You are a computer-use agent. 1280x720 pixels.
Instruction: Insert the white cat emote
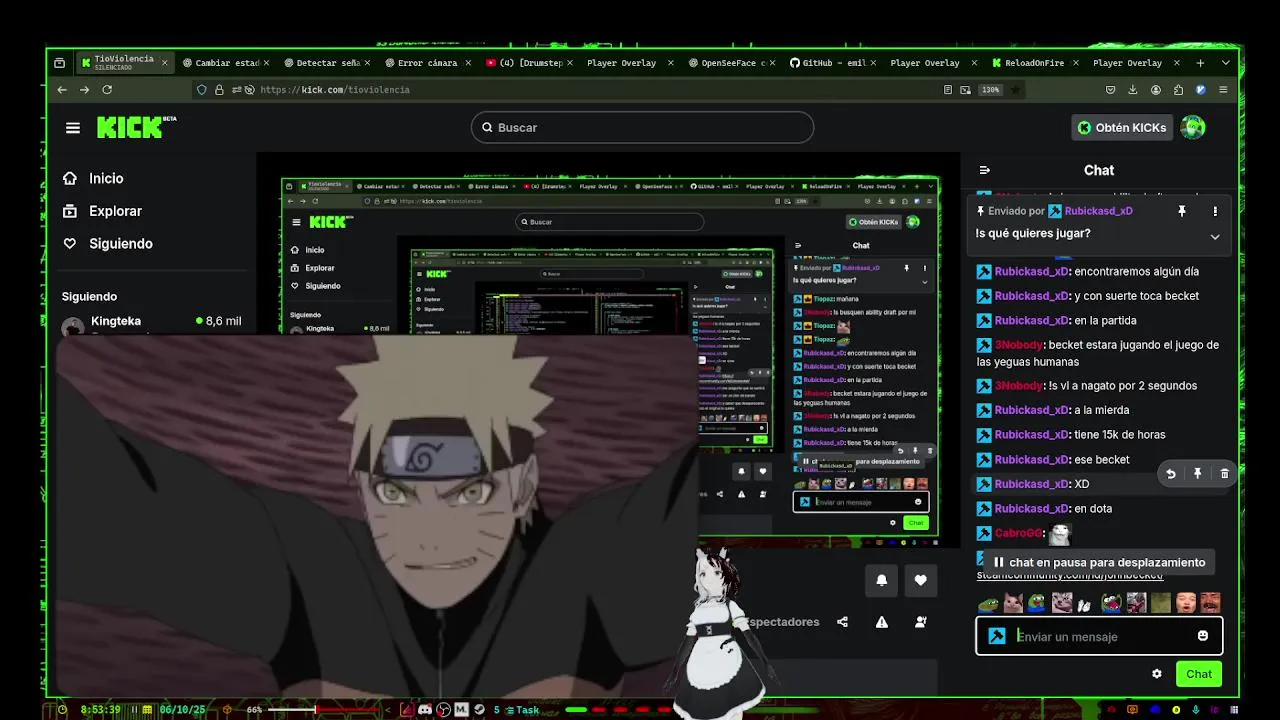pos(1012,603)
